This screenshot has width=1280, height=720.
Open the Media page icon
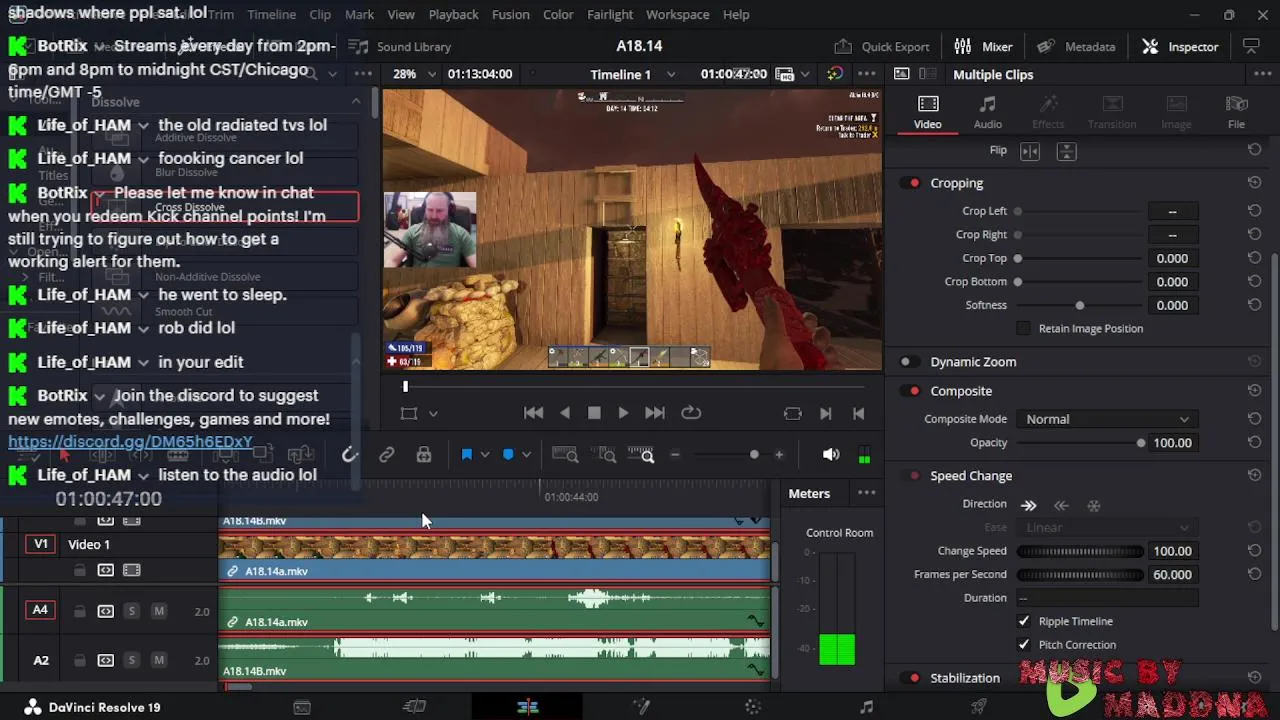pyautogui.click(x=301, y=707)
